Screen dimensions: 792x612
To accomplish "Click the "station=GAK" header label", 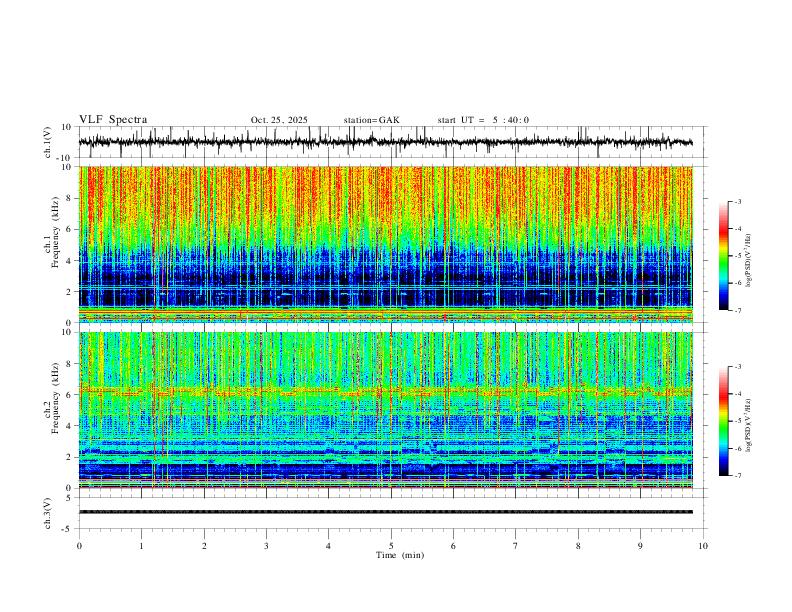I will point(371,120).
